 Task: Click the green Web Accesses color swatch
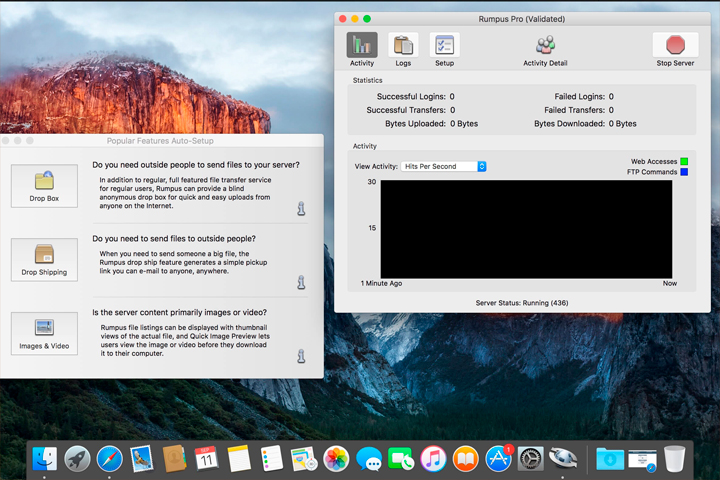coord(684,161)
